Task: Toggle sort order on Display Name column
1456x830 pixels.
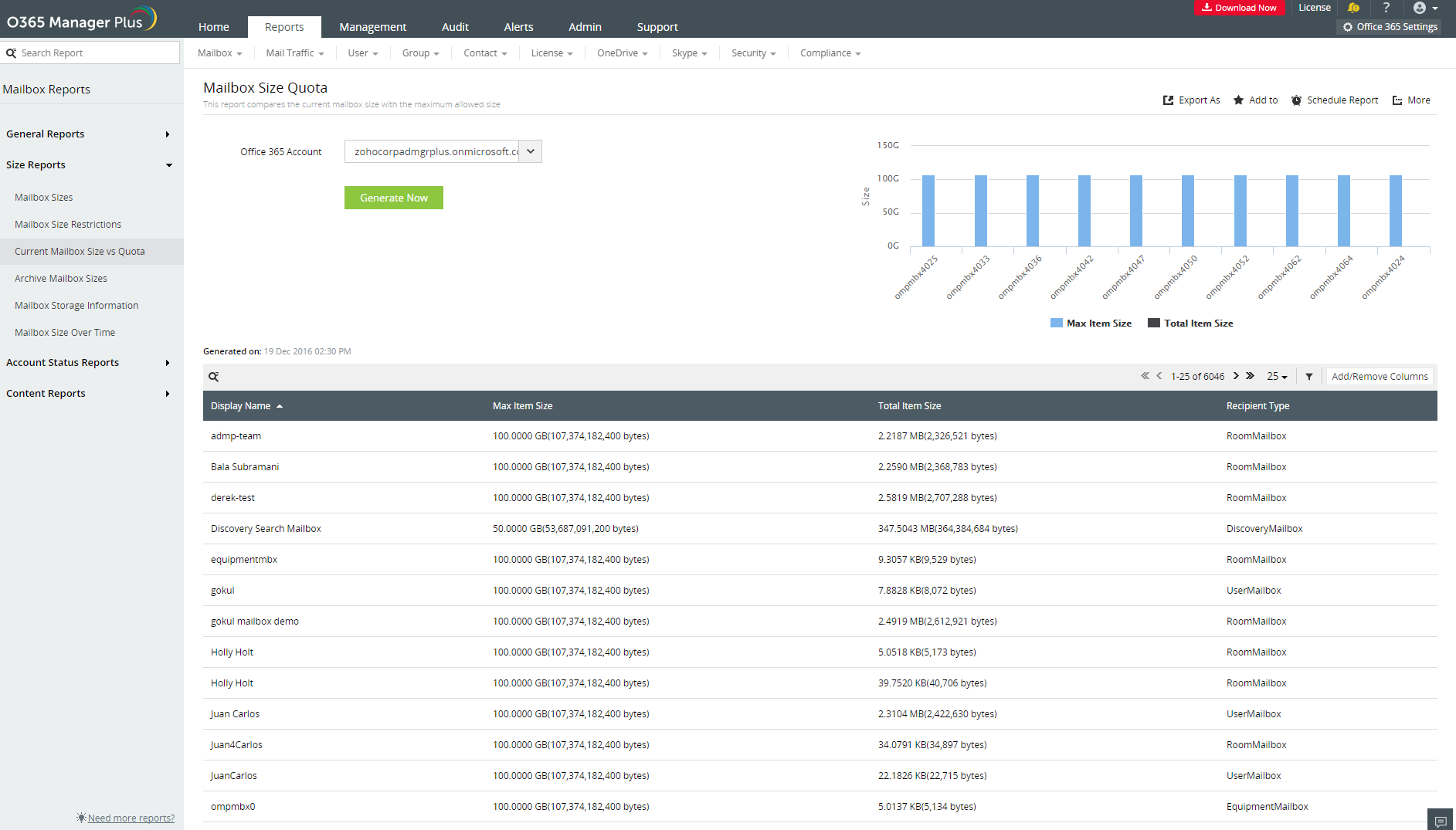Action: click(x=246, y=405)
